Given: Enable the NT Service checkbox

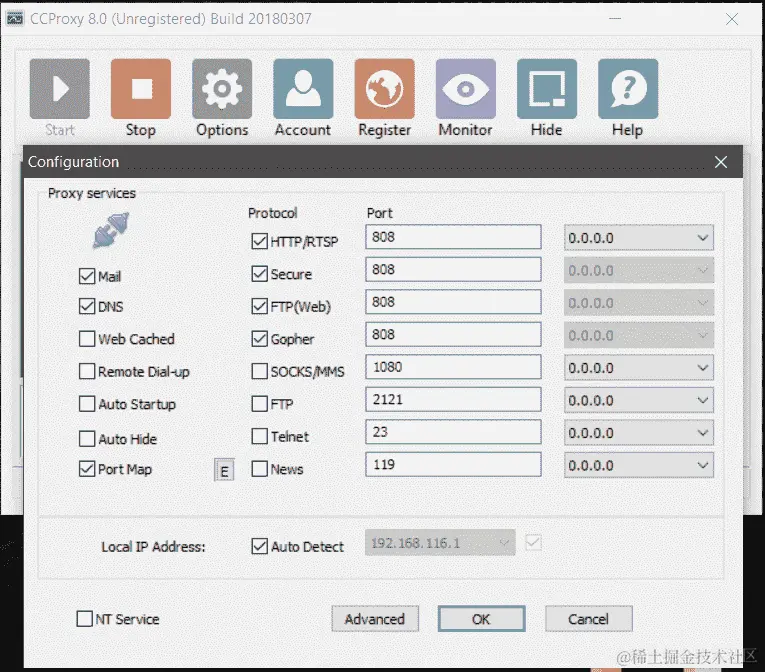Looking at the screenshot, I should (x=84, y=619).
